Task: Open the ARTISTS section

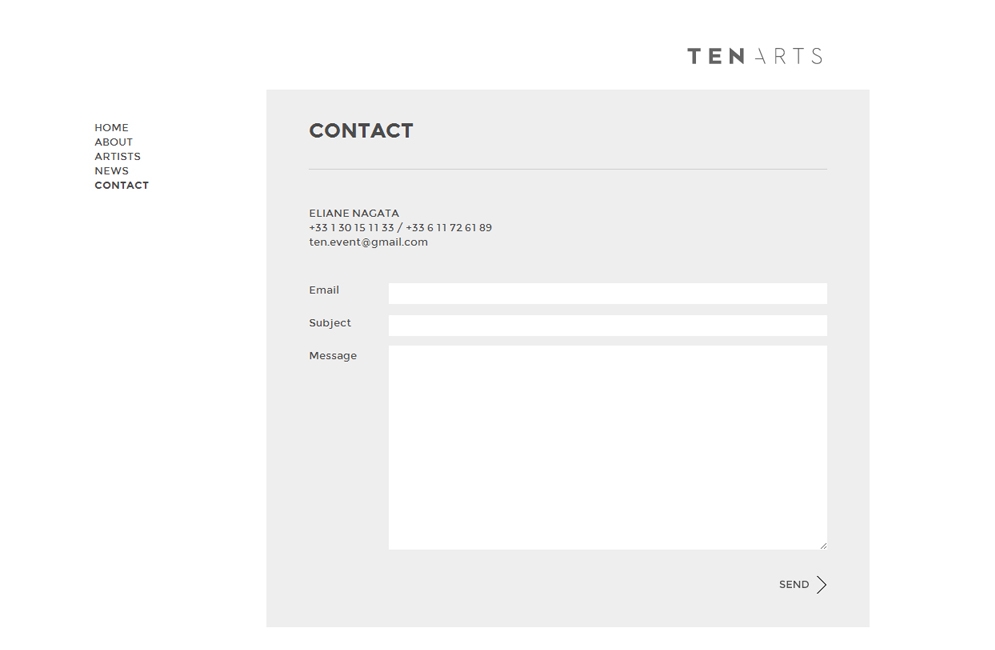Action: pyautogui.click(x=117, y=157)
